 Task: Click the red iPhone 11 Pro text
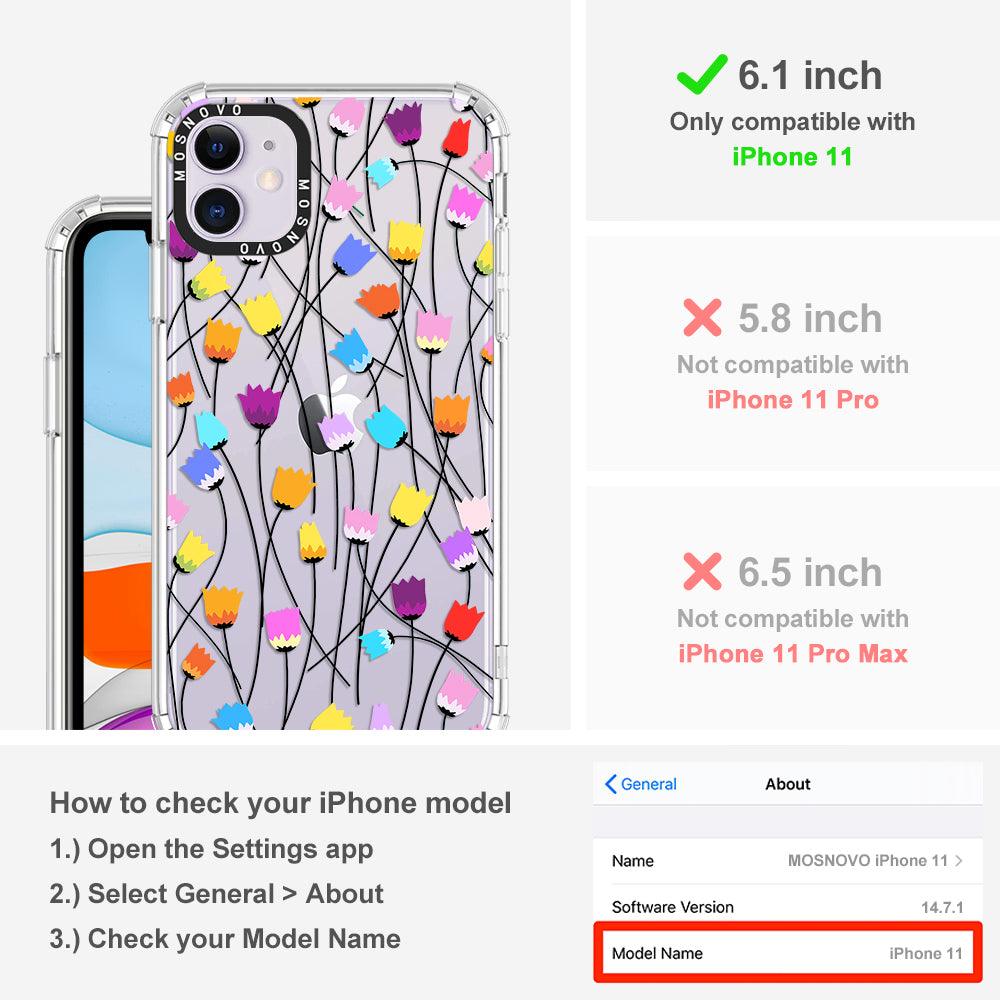[x=793, y=400]
